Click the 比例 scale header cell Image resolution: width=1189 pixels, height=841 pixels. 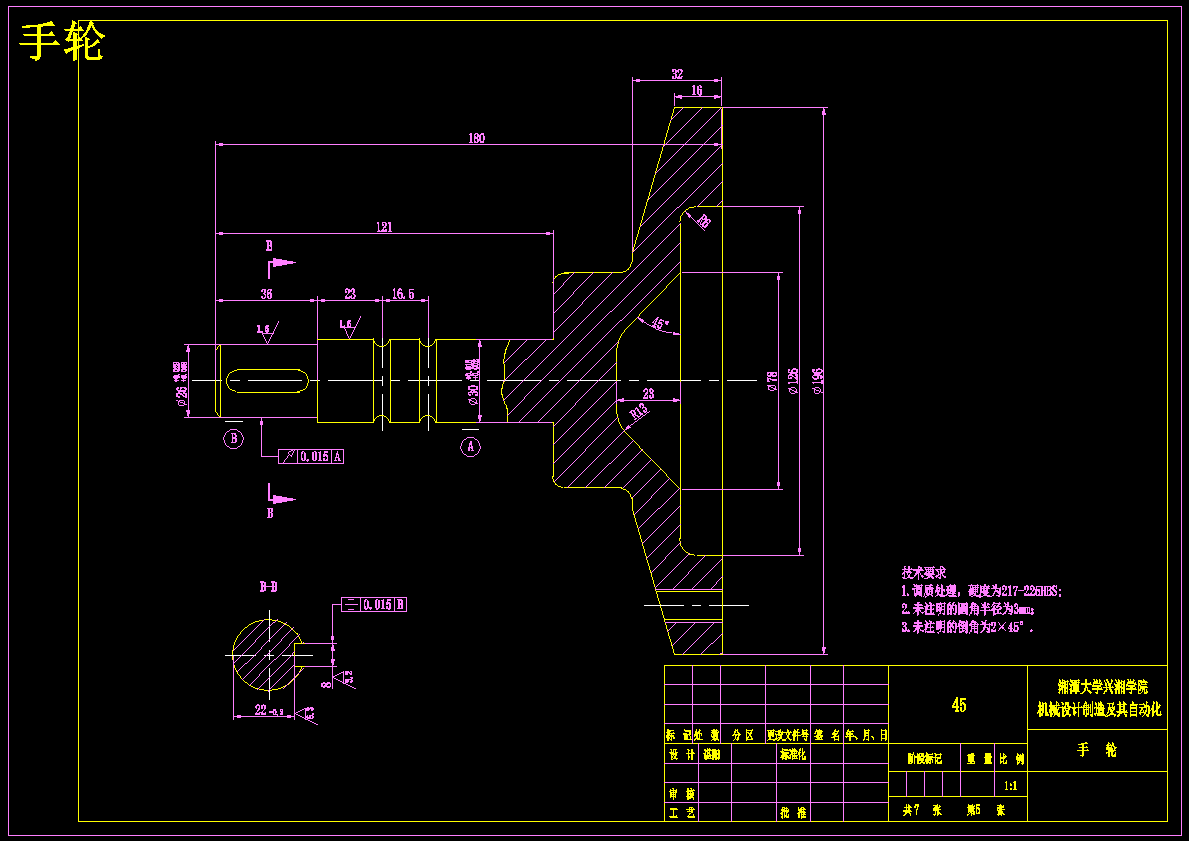coord(1011,758)
